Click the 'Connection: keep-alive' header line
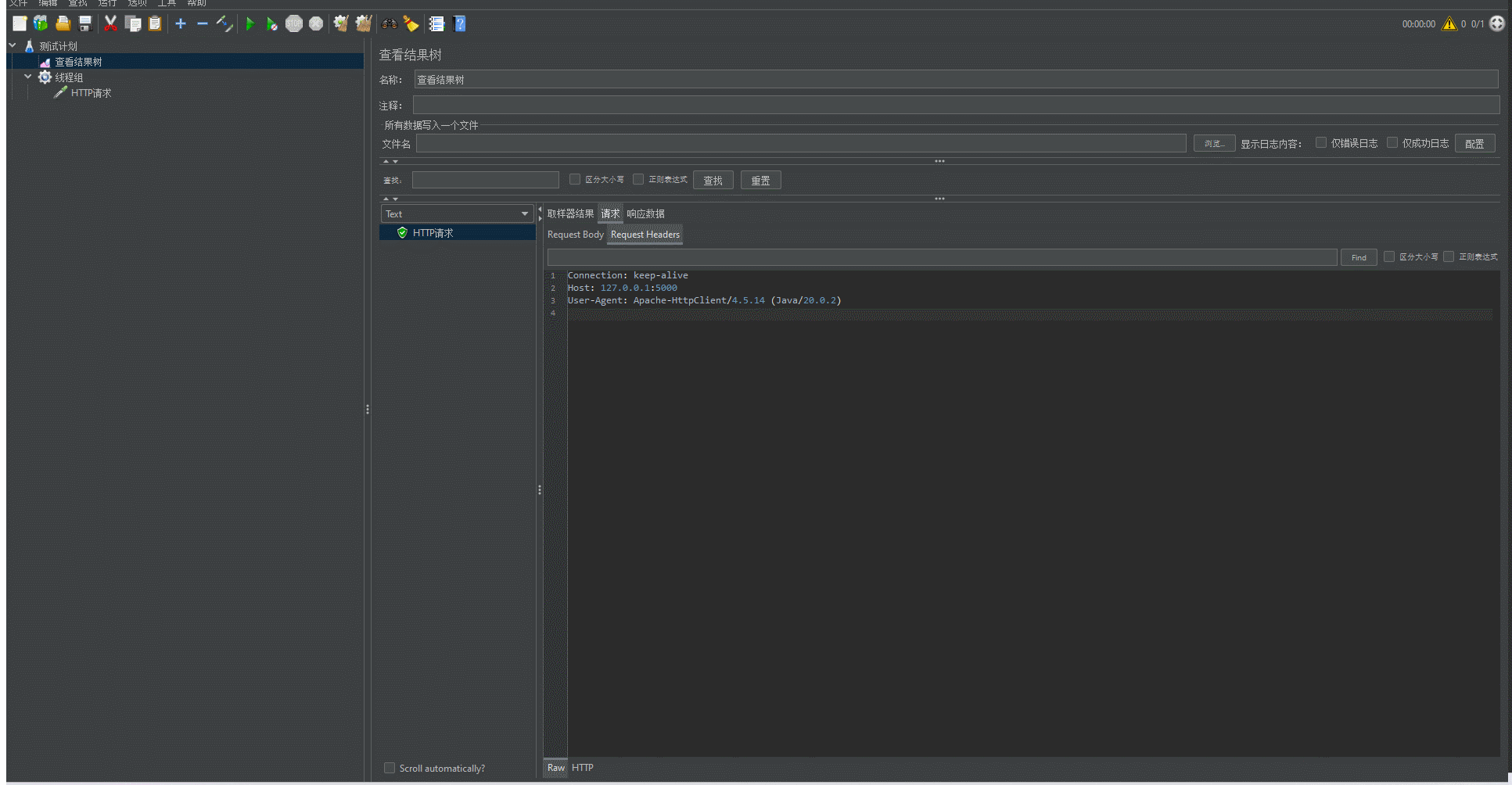The image size is (1512, 785). 628,275
